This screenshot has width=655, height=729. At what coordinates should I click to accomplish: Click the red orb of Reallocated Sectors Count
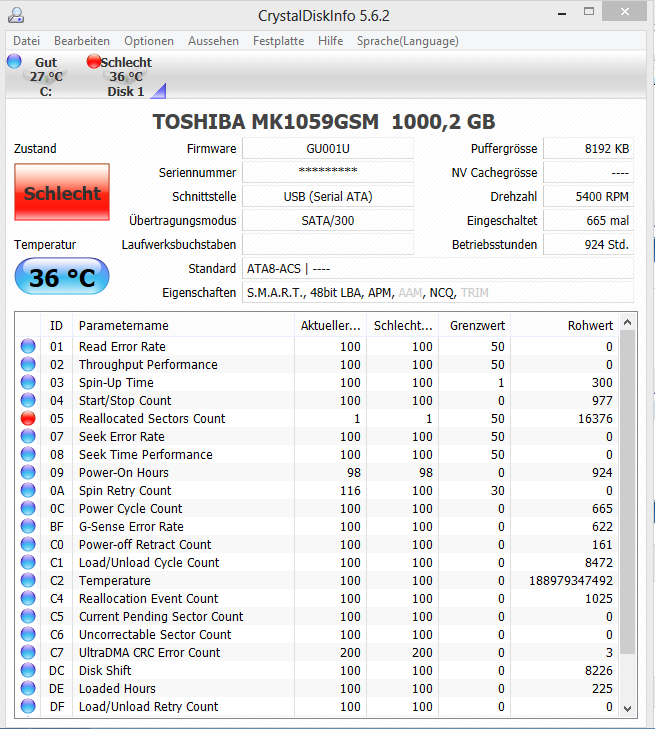pyautogui.click(x=28, y=418)
